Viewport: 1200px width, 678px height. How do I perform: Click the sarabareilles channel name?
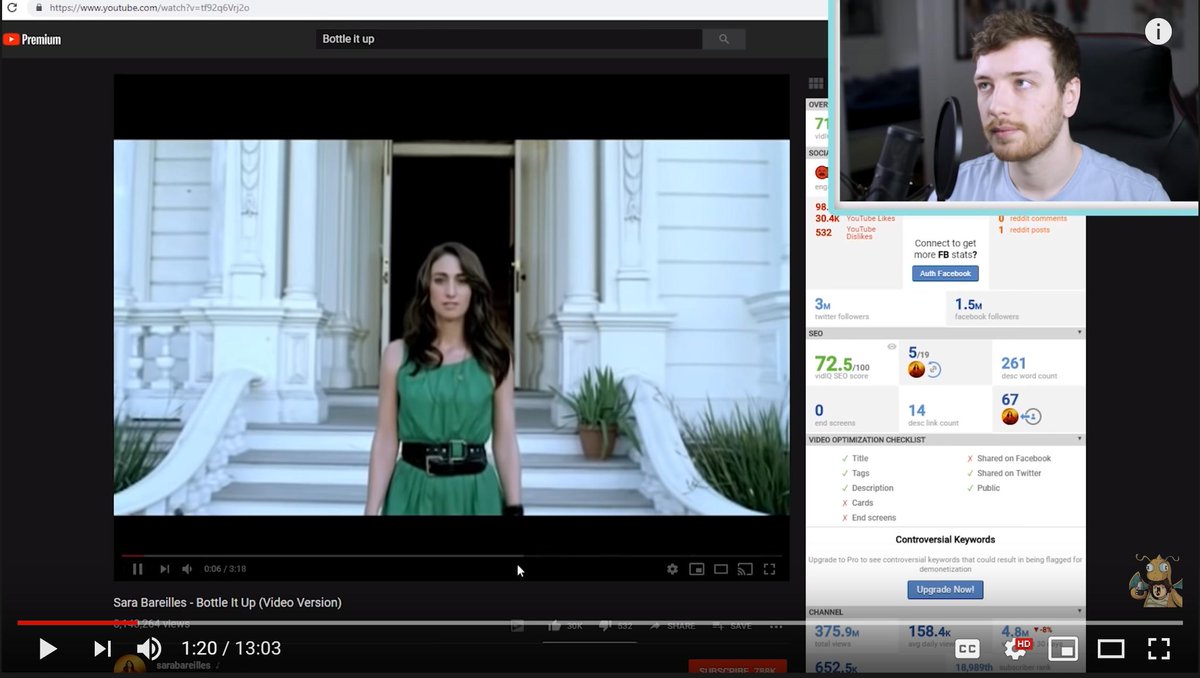coord(186,665)
